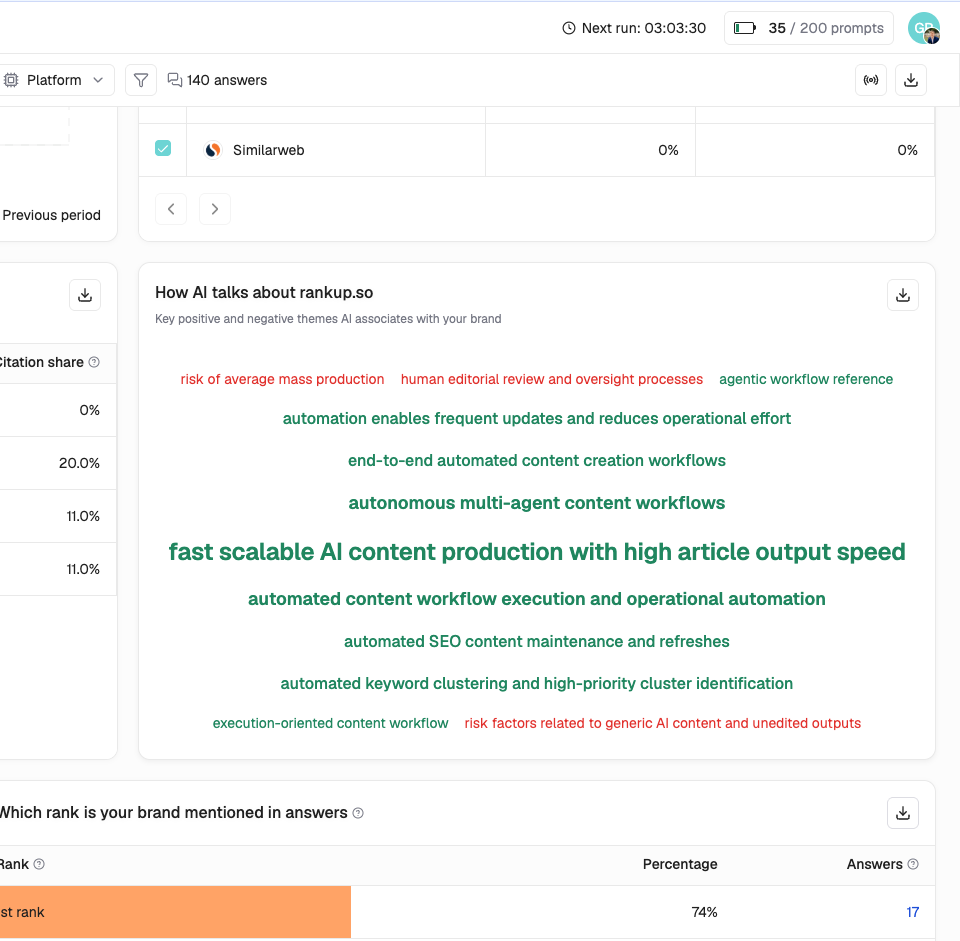Click 'risk factors related to generic AI content'

pyautogui.click(x=662, y=724)
